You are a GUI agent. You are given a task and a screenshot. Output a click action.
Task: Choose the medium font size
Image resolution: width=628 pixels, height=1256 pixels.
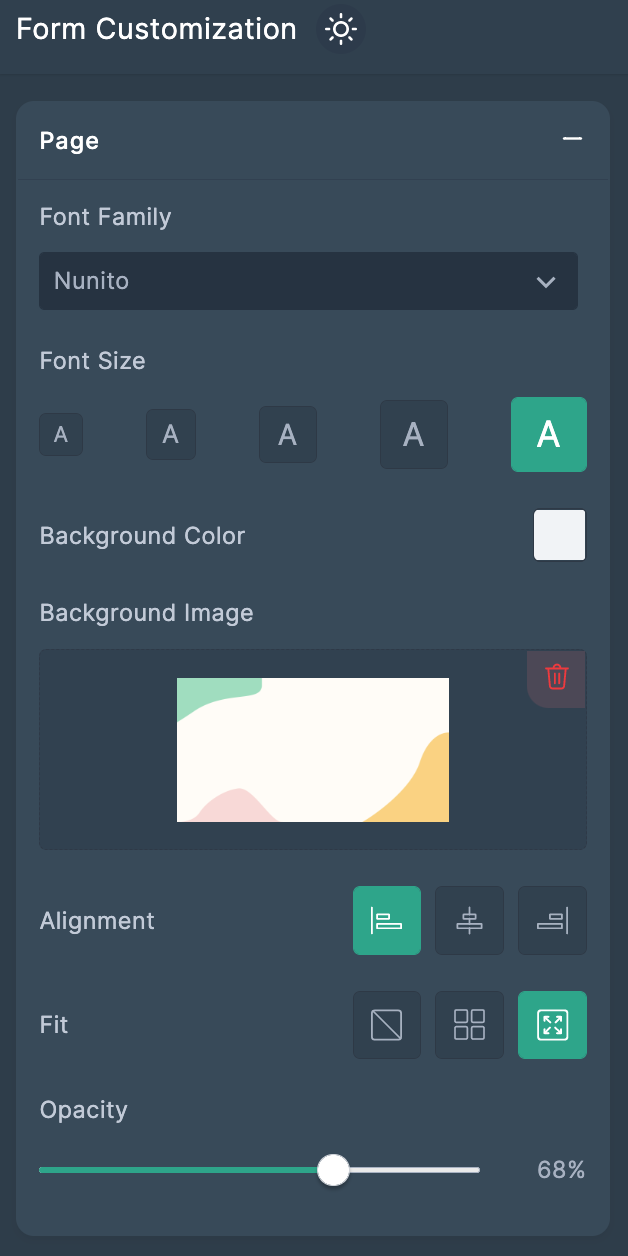click(x=288, y=434)
